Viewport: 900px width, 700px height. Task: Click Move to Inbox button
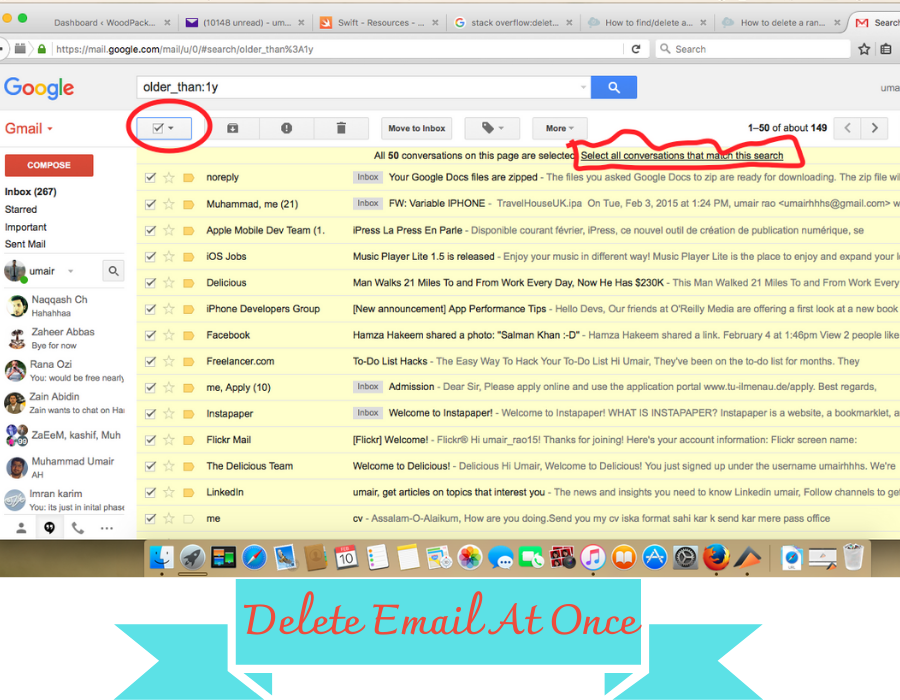(x=417, y=128)
